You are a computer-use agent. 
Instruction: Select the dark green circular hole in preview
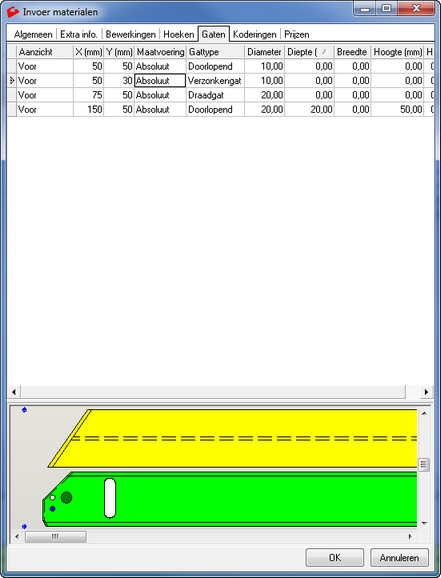click(66, 498)
